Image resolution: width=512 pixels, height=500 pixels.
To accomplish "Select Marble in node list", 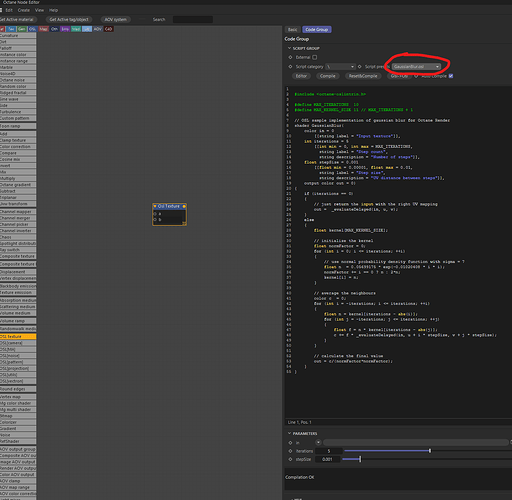I will (x=18, y=67).
